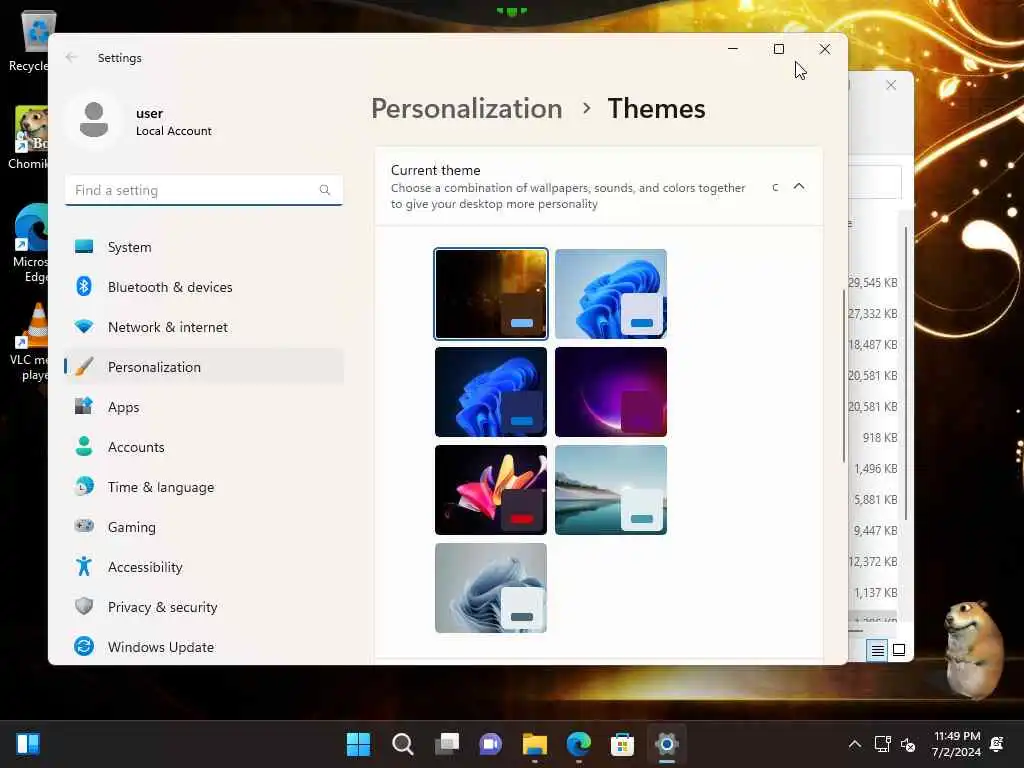Viewport: 1024px width, 768px height.
Task: Open the Windows Start menu
Action: point(358,744)
